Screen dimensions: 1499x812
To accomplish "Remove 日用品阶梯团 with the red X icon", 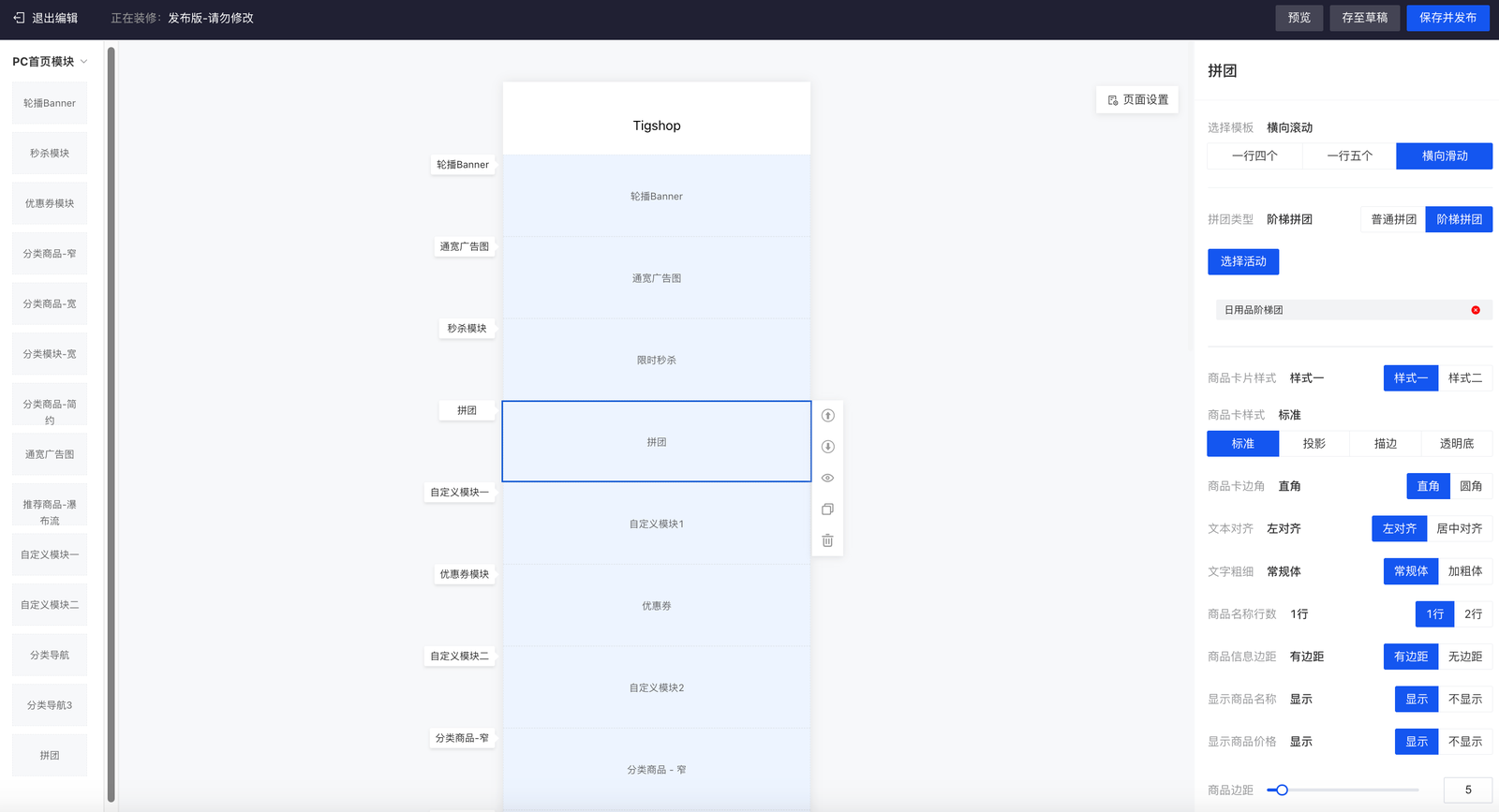I will (x=1476, y=310).
